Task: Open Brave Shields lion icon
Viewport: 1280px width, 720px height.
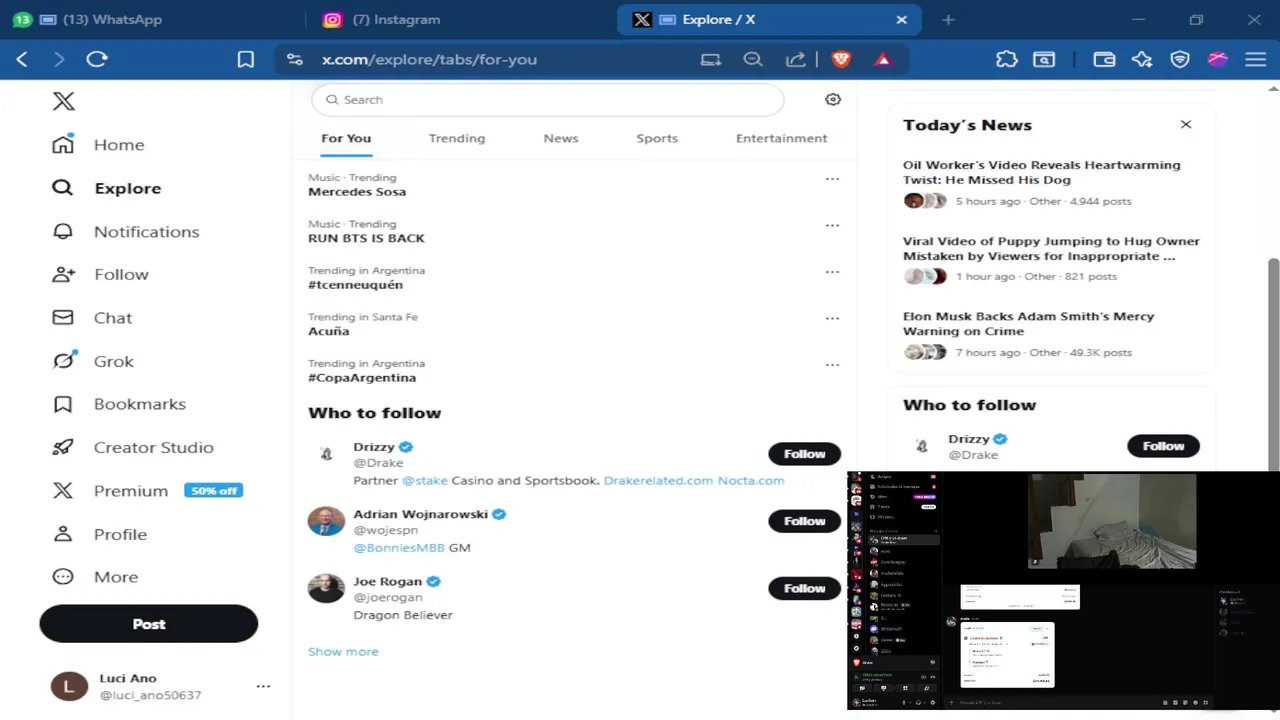Action: pyautogui.click(x=841, y=60)
